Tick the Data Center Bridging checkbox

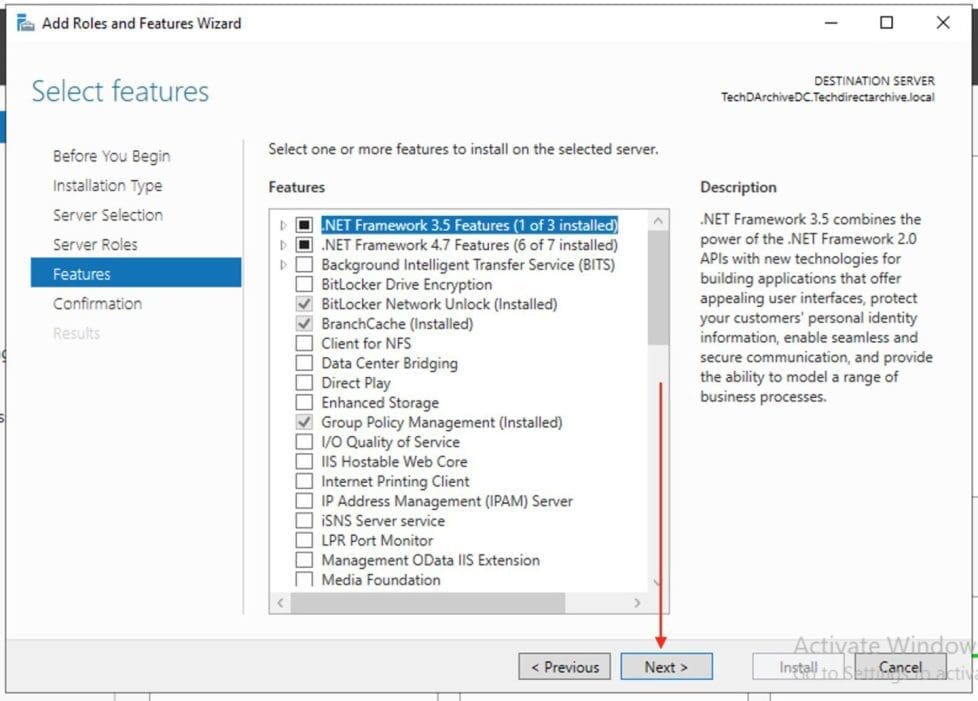click(304, 364)
